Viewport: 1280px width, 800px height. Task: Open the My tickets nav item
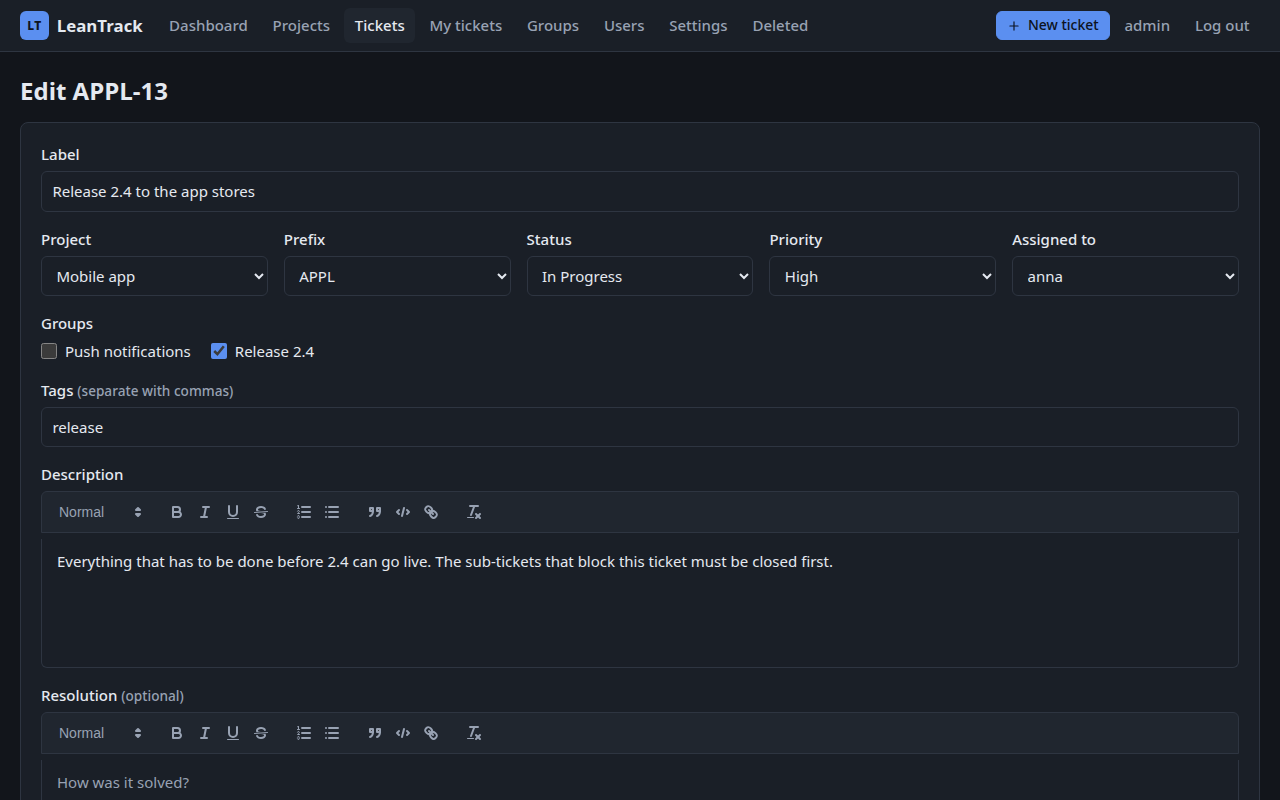(466, 26)
